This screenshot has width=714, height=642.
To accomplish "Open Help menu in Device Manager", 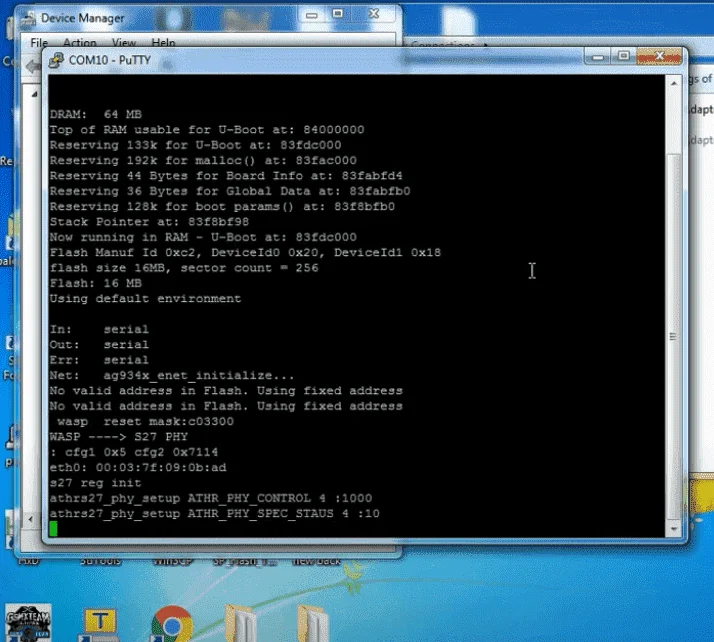I will (x=163, y=43).
